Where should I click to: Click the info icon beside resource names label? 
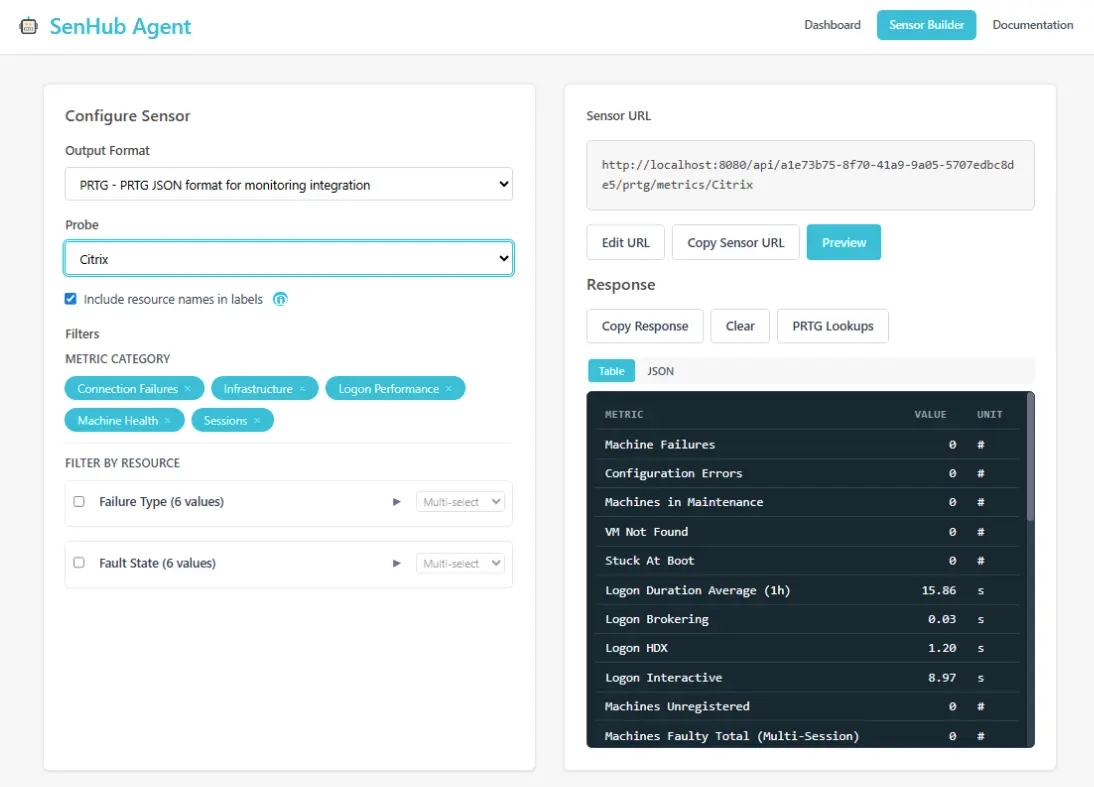pos(280,299)
